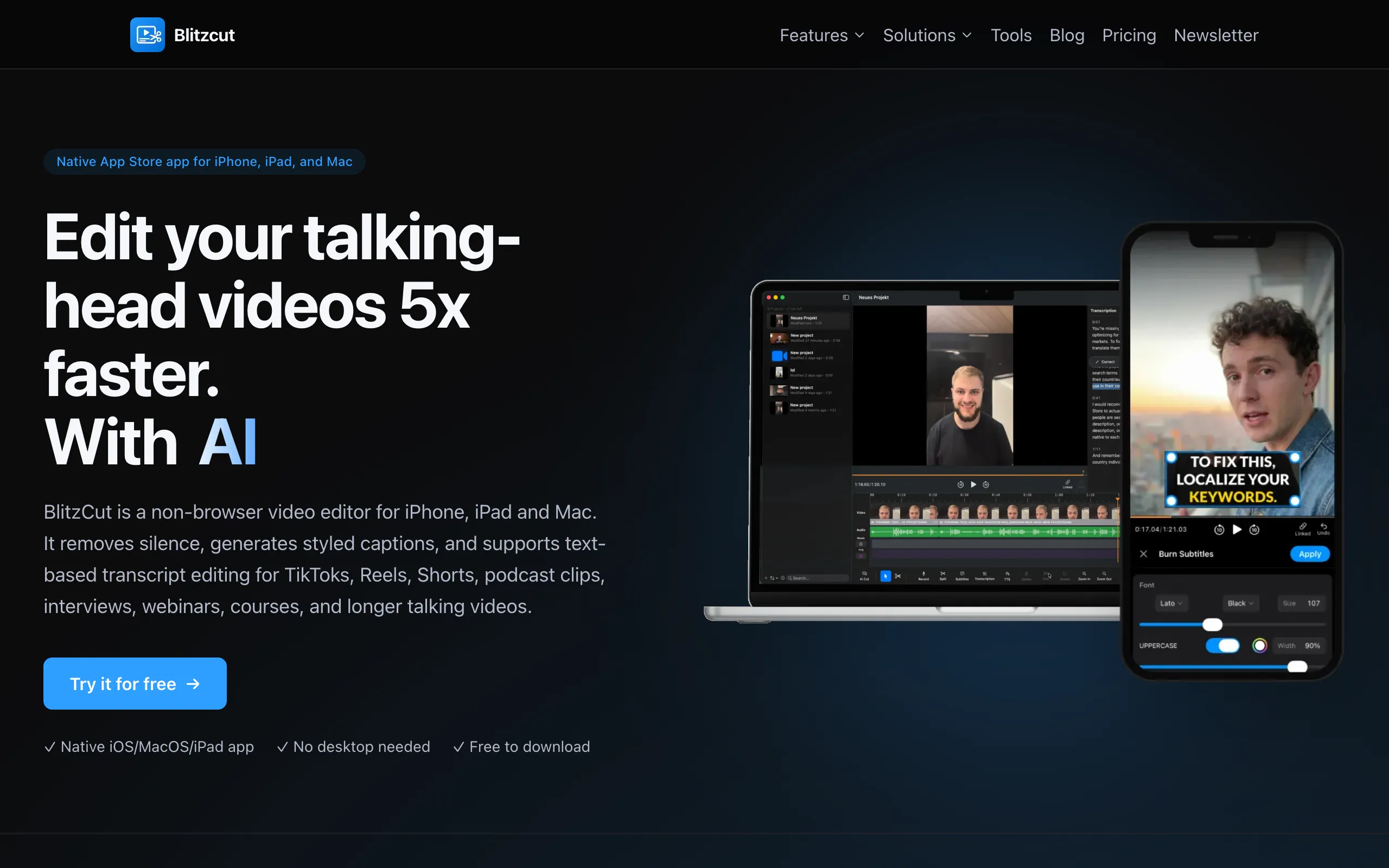Viewport: 1389px width, 868px height.
Task: Rewind 10 seconds in laptop player
Action: (x=961, y=484)
